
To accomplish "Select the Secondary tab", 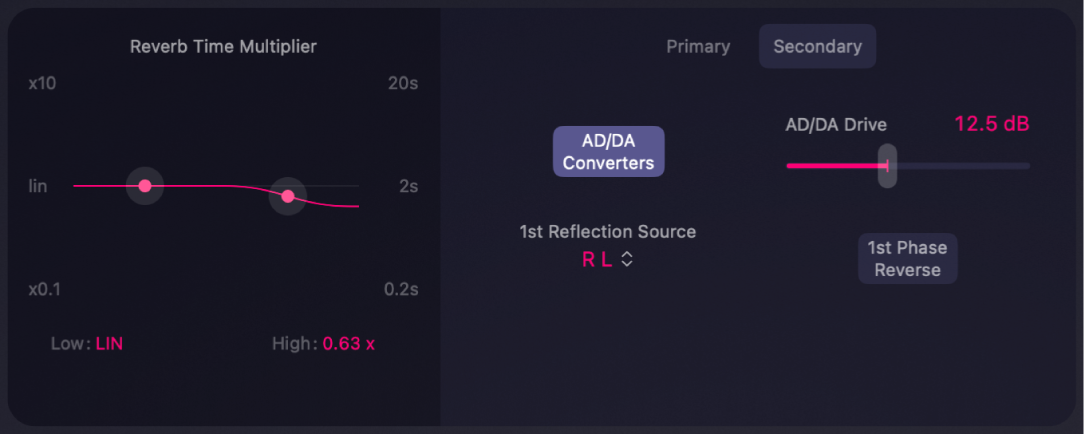I will (817, 47).
